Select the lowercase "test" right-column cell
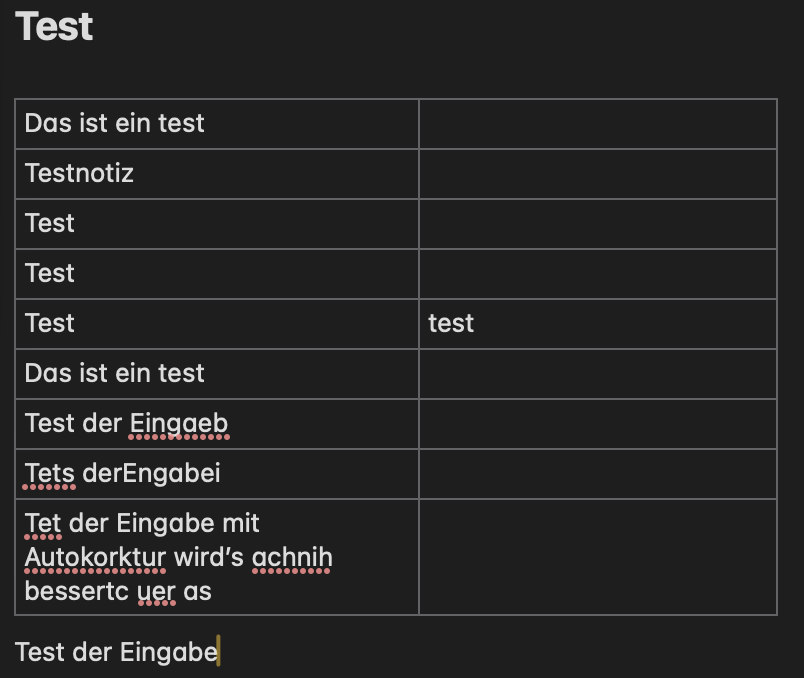 point(451,323)
